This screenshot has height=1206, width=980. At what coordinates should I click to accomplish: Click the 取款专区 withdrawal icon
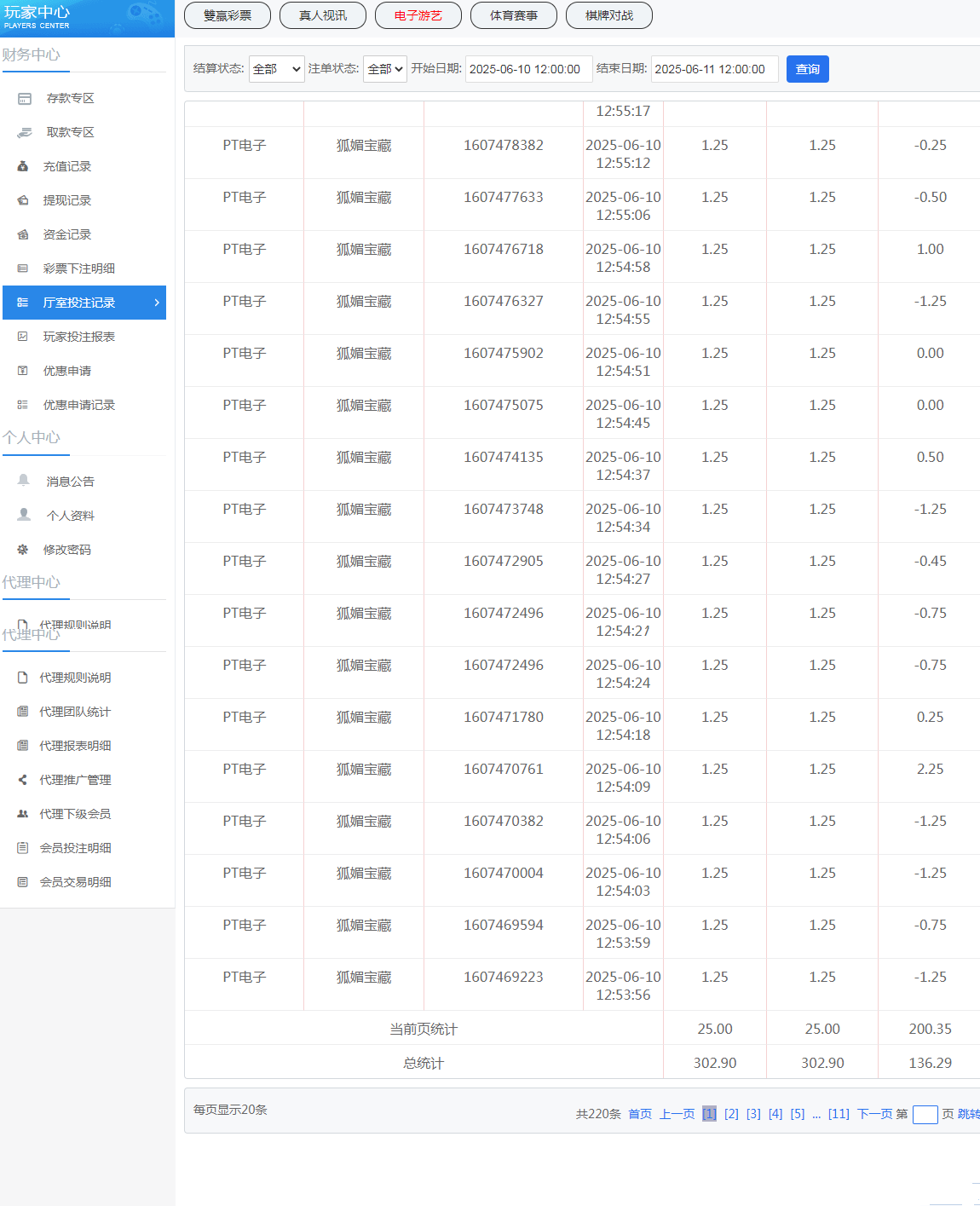point(25,133)
